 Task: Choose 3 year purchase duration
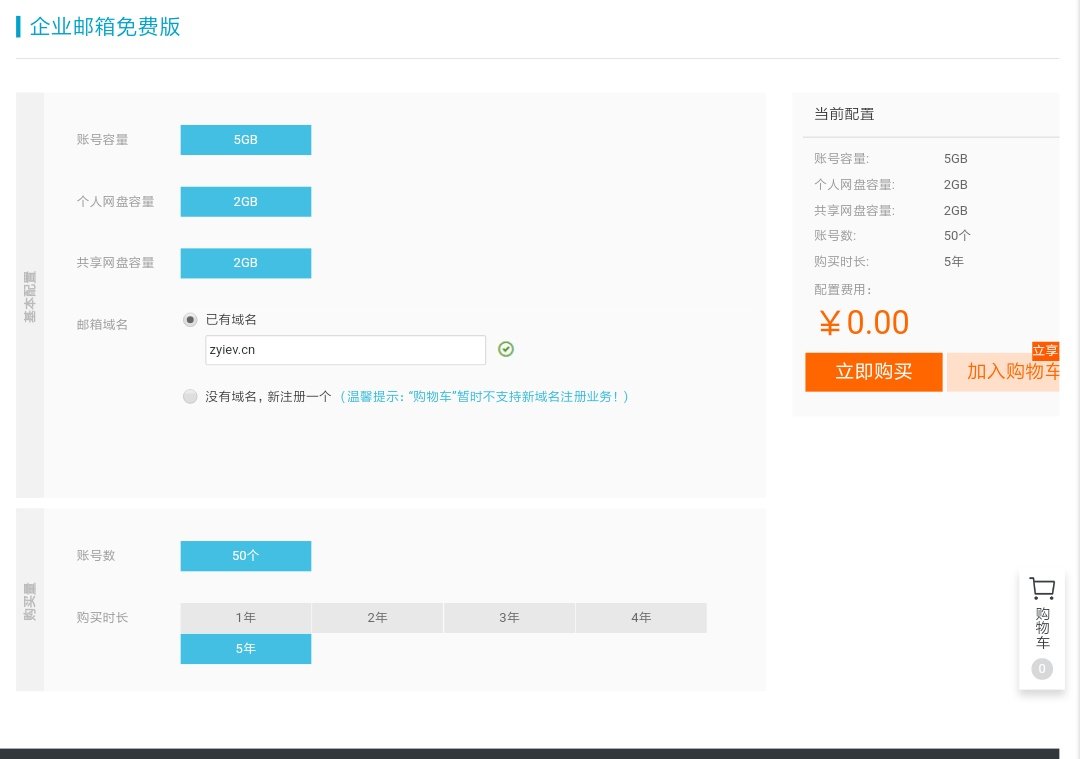(509, 618)
